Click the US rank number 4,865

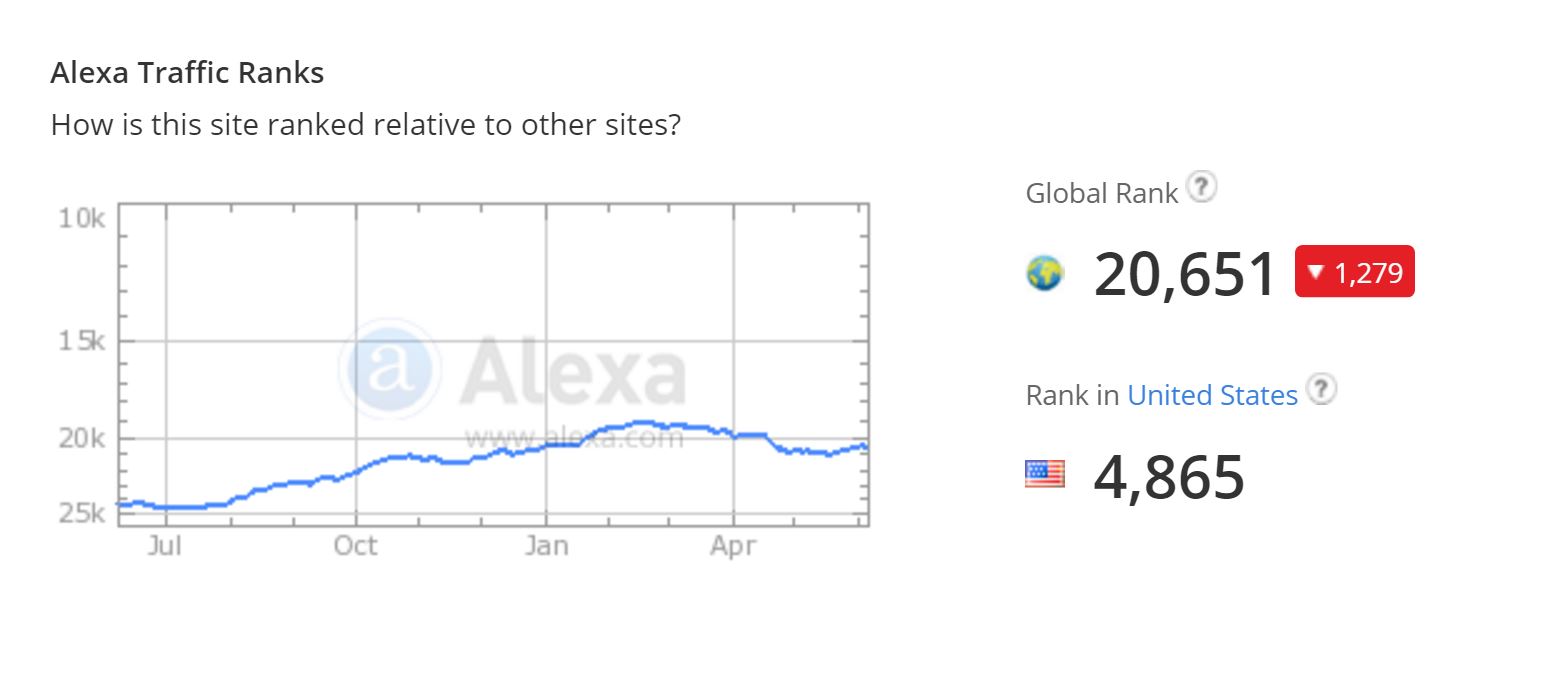pyautogui.click(x=1169, y=477)
